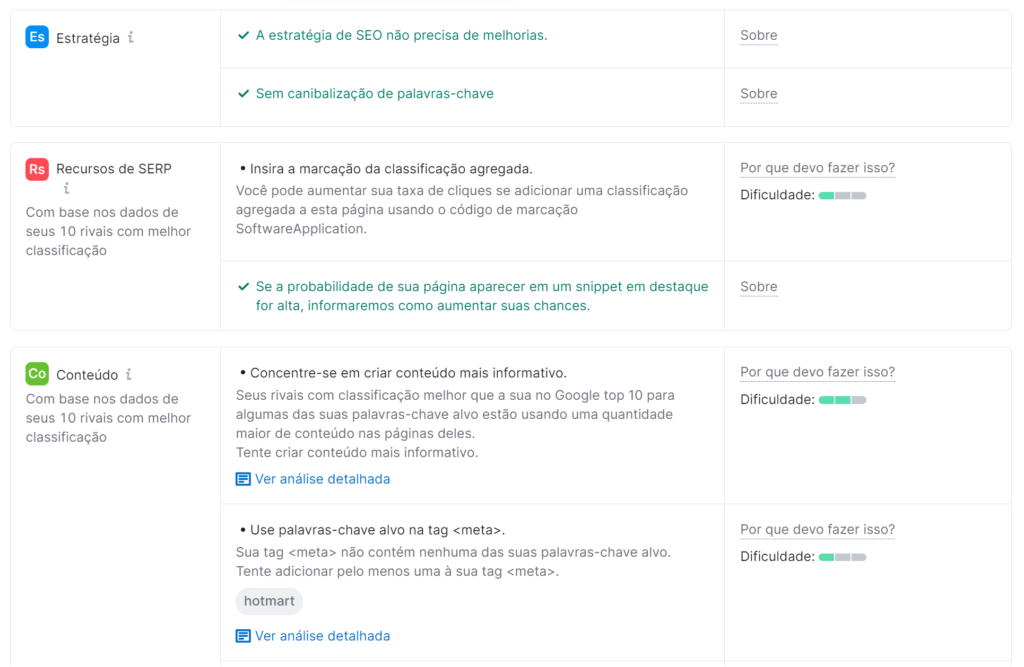Click the green Co Conteúdo badge icon
Screen dimensions: 1024x667
pos(37,374)
